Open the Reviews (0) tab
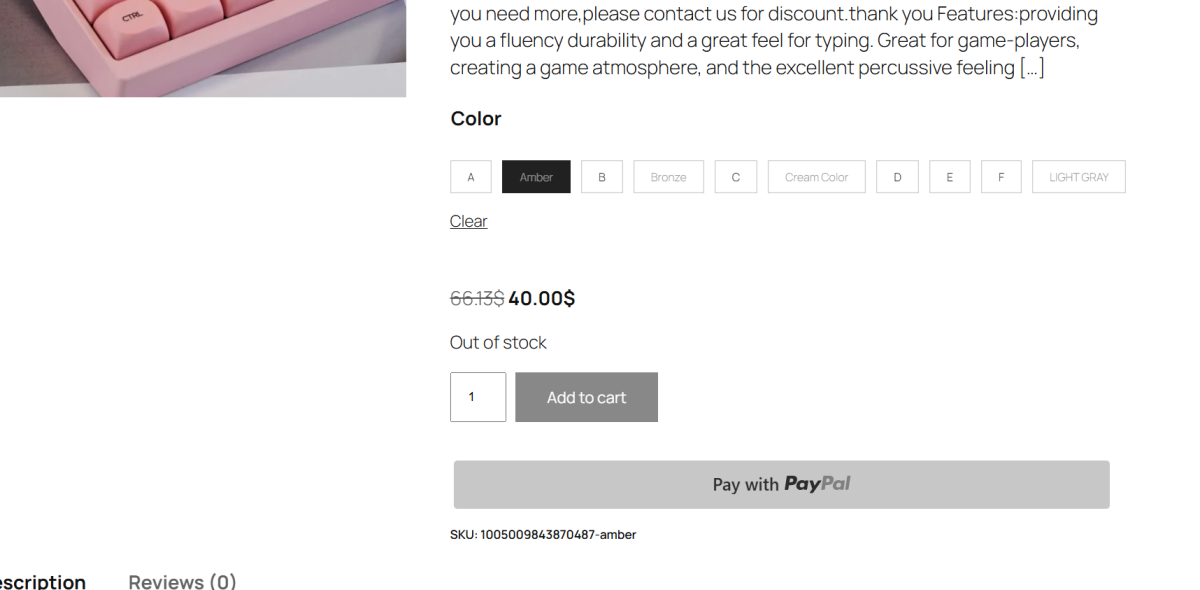1200x590 pixels. click(182, 581)
